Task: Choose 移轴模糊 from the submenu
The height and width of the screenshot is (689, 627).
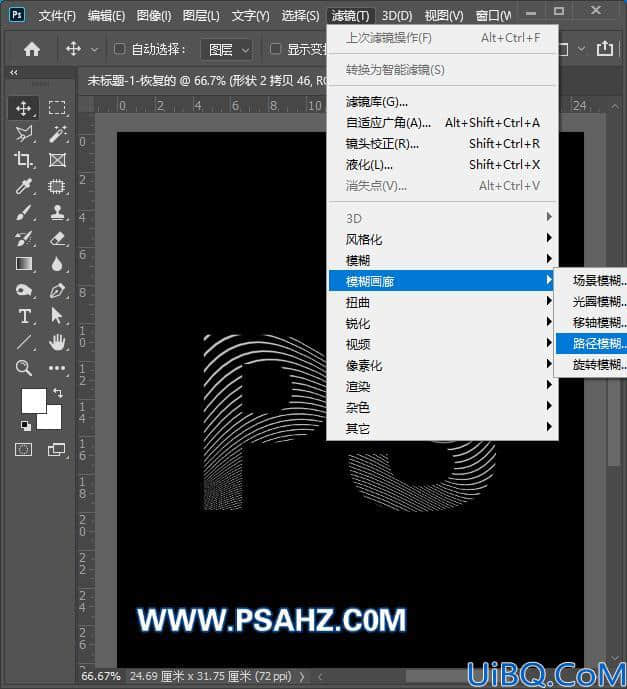Action: tap(591, 323)
